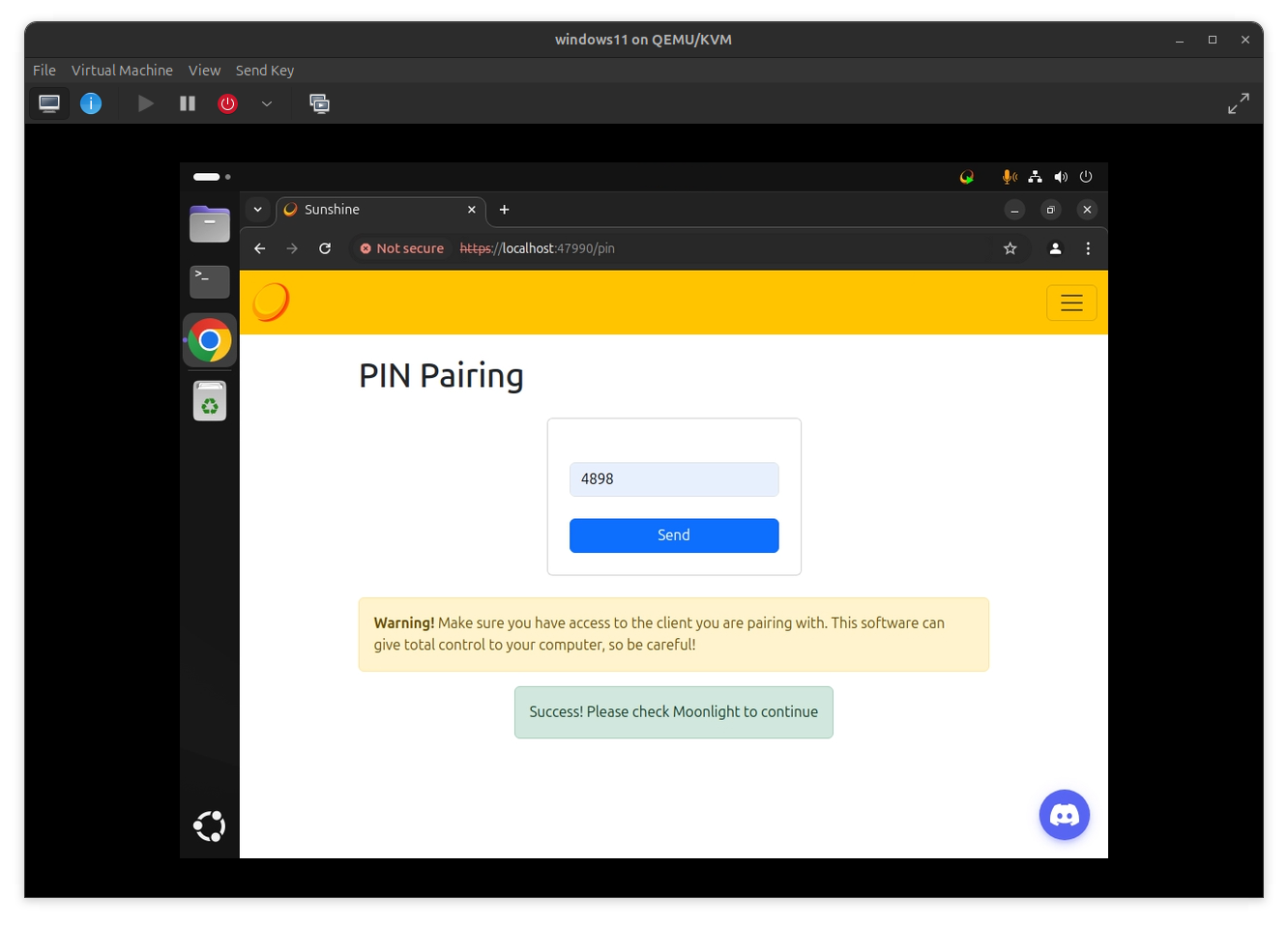Screen dimensions: 1288x925
Task: Click inside the PIN input field
Action: 674,478
